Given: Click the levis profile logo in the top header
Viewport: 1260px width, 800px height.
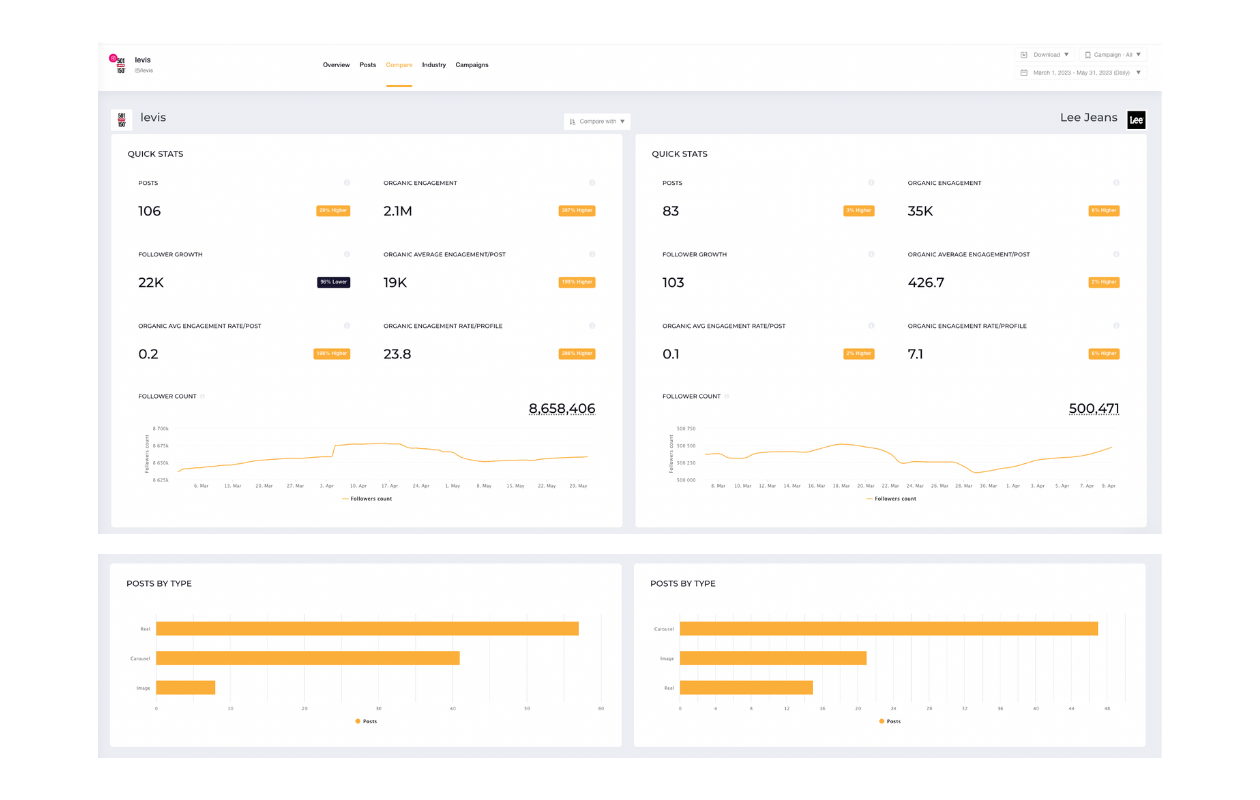Looking at the screenshot, I should tap(119, 64).
